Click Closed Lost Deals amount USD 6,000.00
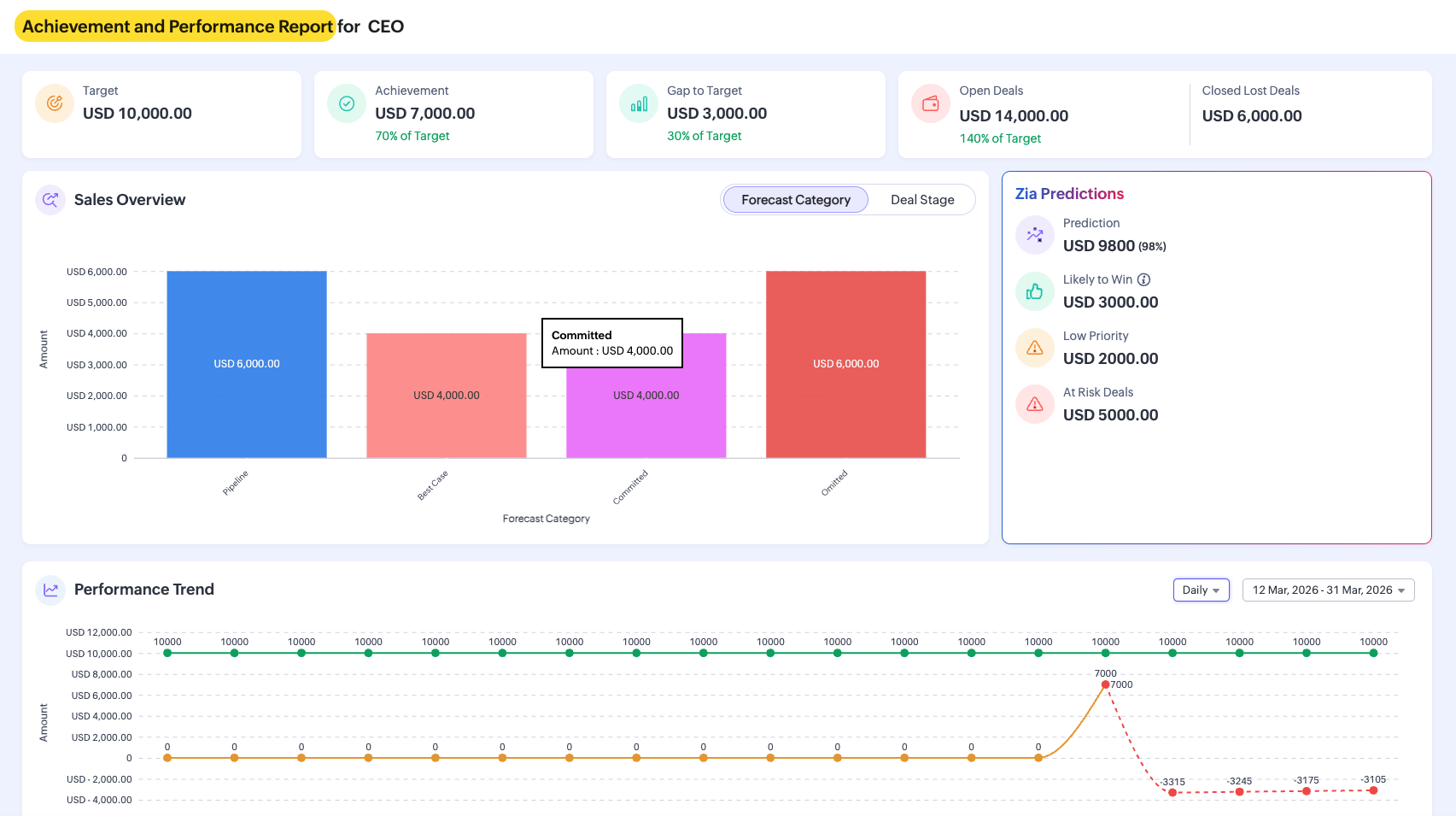Screen dimensions: 1456x816 1252,116
